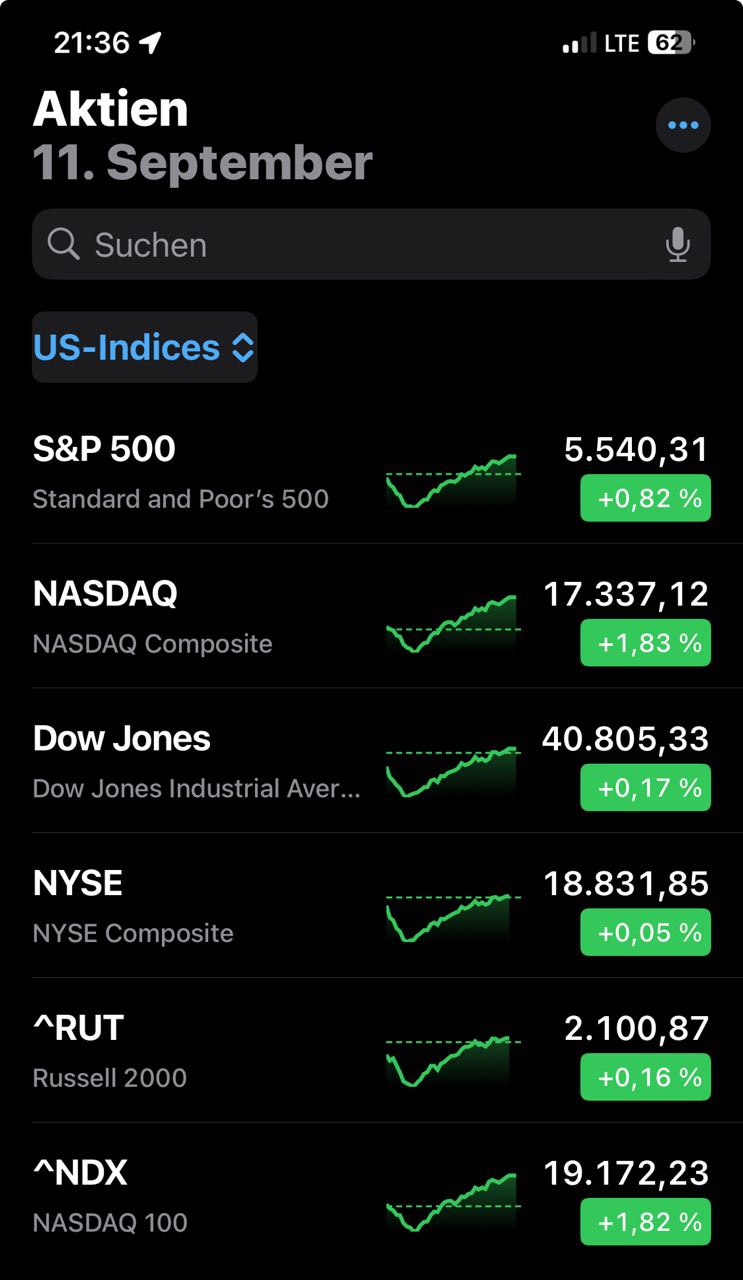Tap the microphone dictation icon
This screenshot has height=1280, width=743.
coord(678,245)
